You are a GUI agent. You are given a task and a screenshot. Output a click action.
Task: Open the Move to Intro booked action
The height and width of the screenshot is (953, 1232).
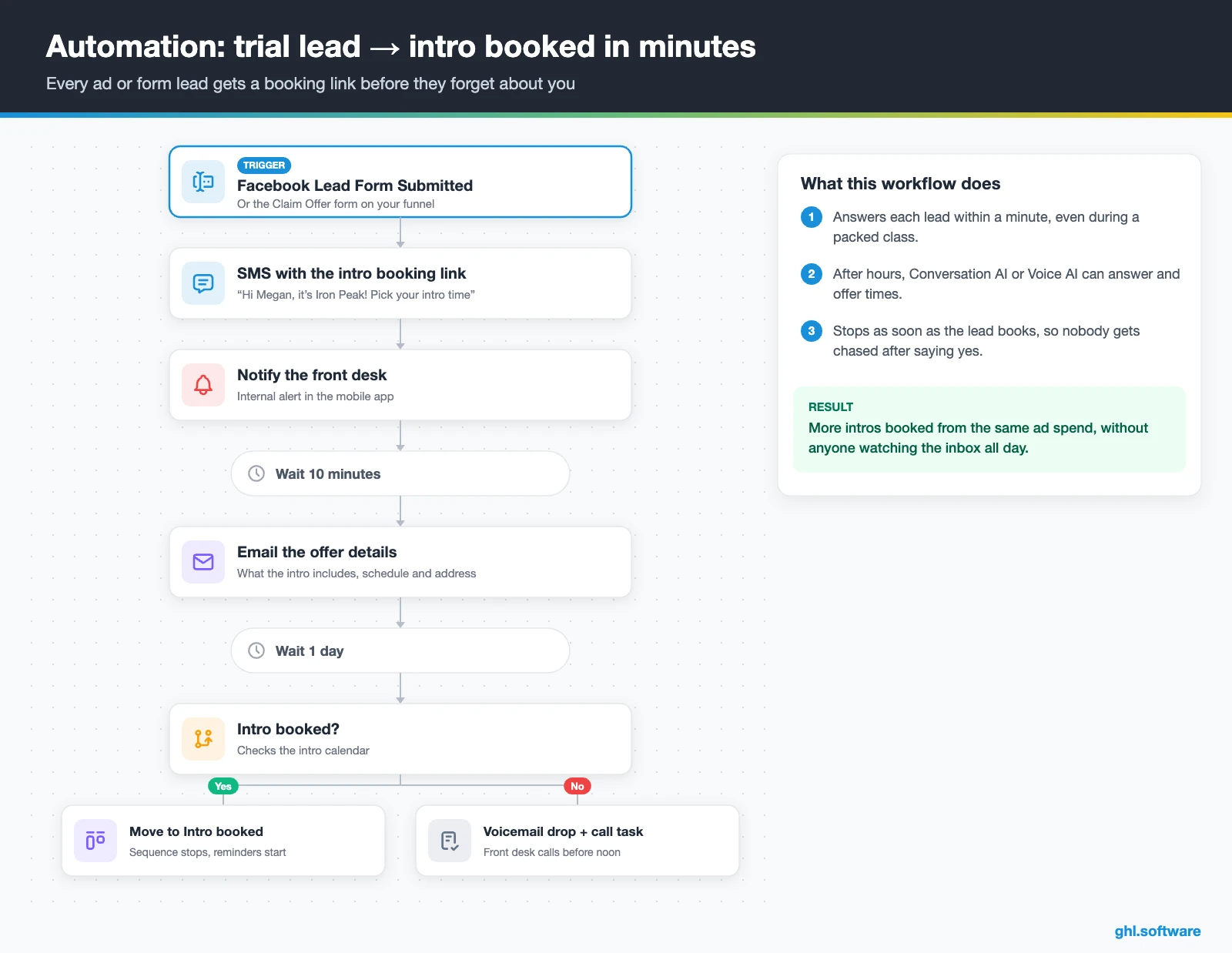point(223,841)
